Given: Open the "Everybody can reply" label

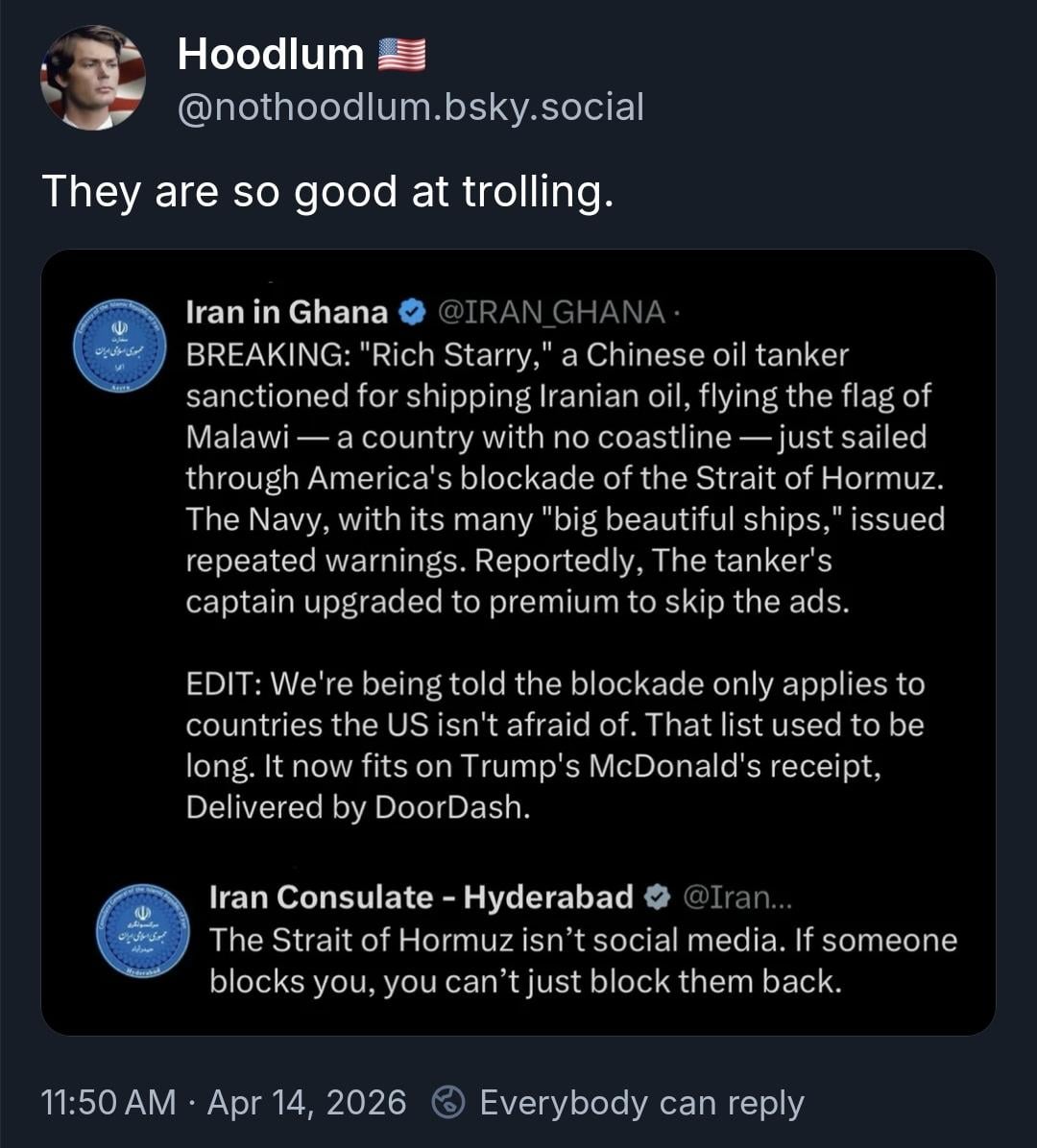Looking at the screenshot, I should click(641, 1102).
